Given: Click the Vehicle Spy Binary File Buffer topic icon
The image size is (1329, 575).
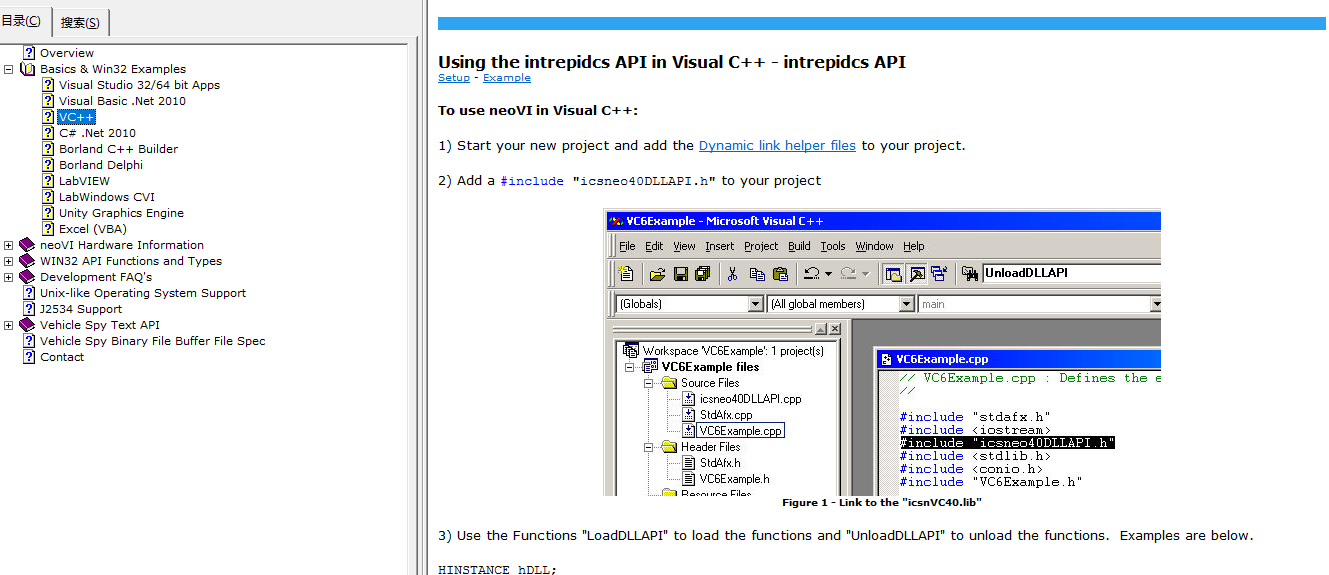Looking at the screenshot, I should pos(30,341).
